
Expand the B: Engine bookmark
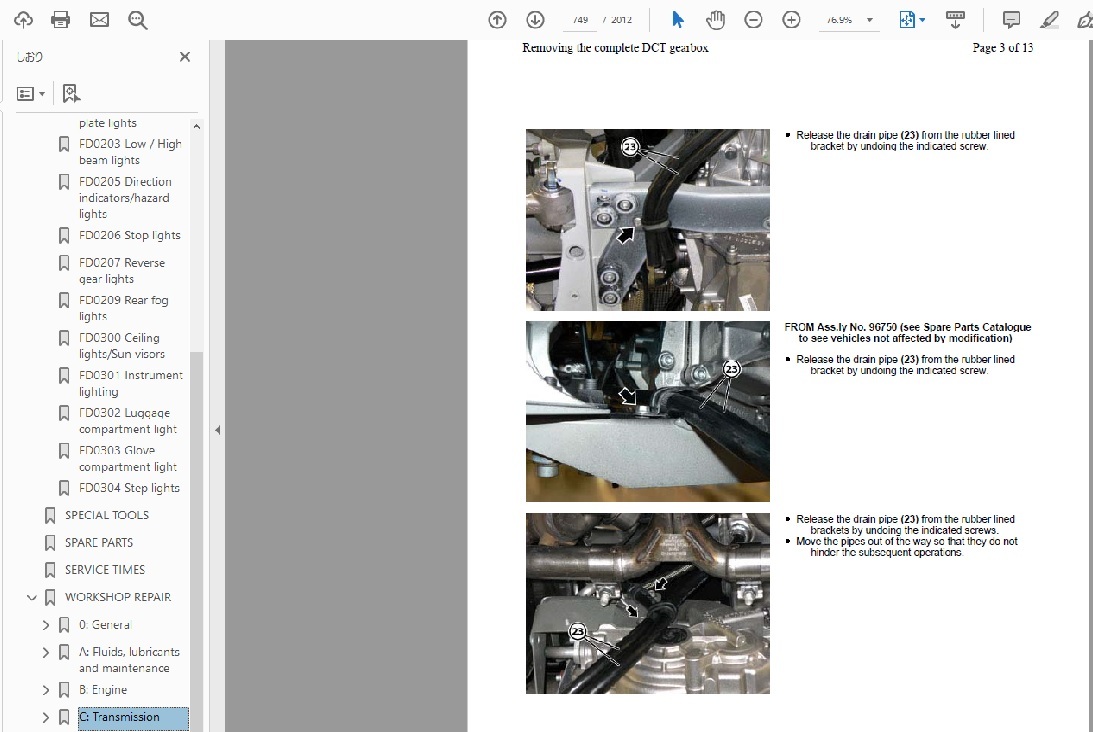[46, 690]
